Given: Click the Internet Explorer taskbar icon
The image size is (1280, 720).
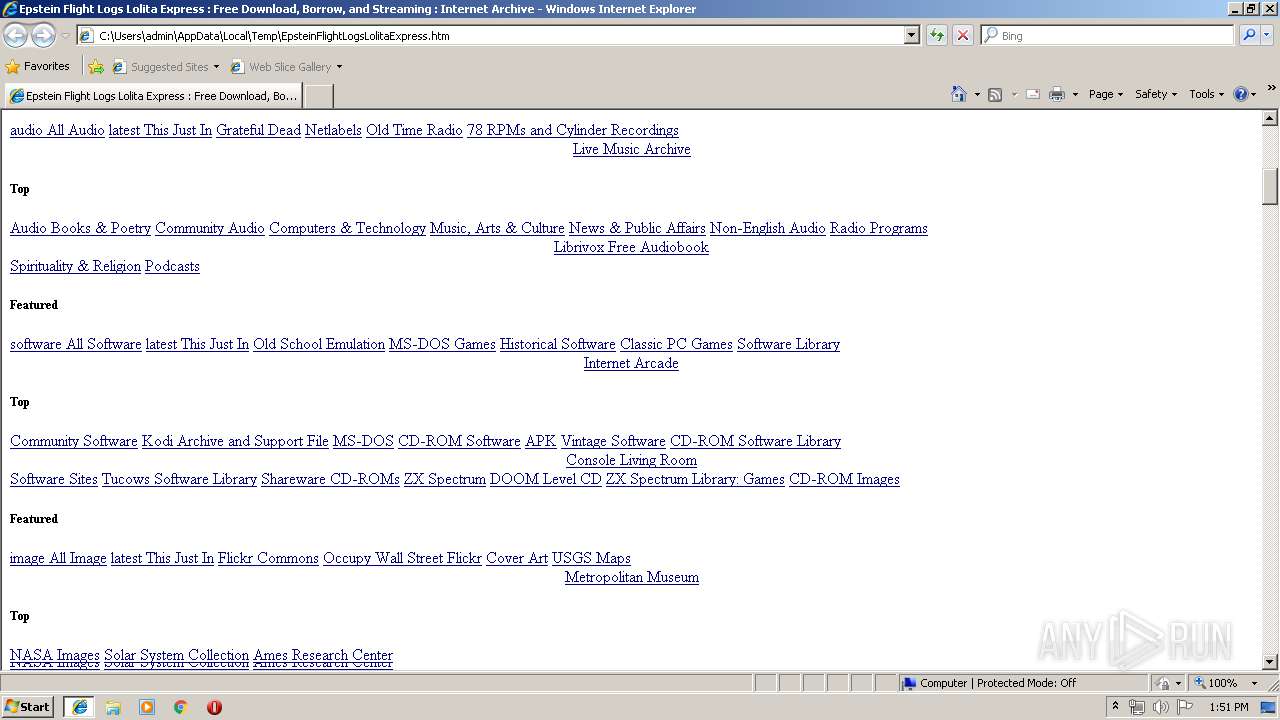Looking at the screenshot, I should (x=79, y=707).
